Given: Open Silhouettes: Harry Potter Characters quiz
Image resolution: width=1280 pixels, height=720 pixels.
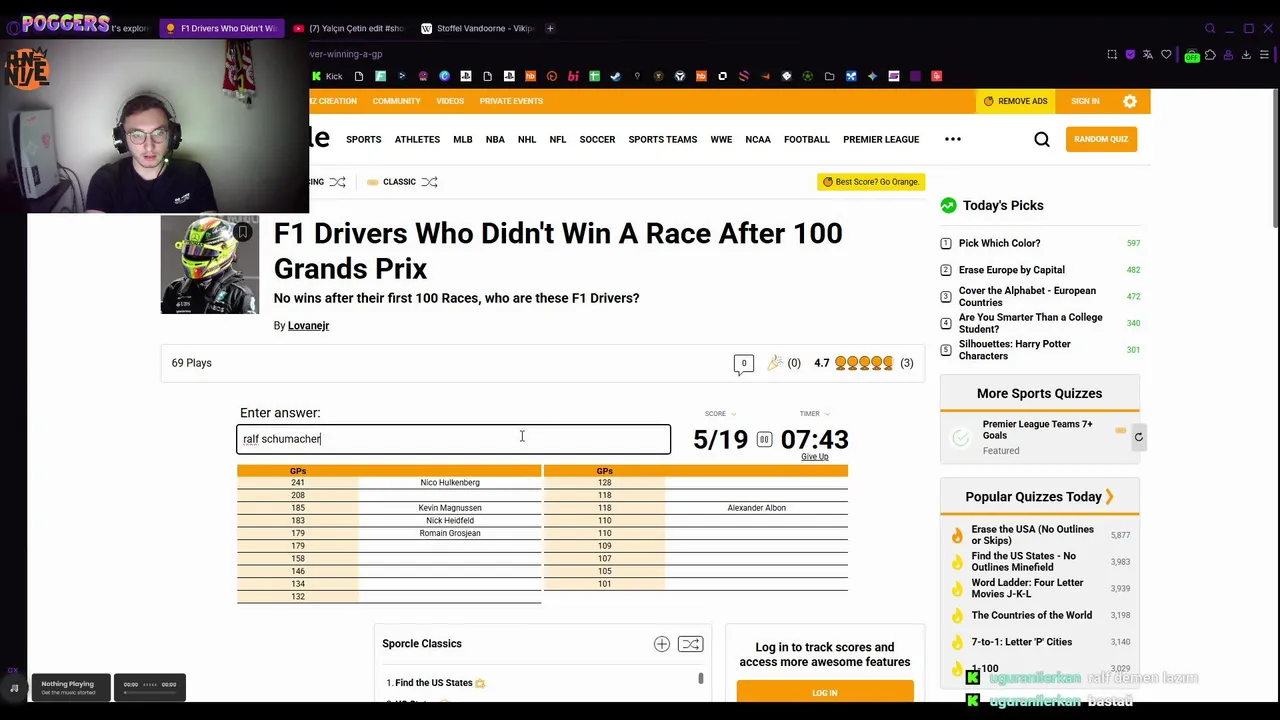Looking at the screenshot, I should pyautogui.click(x=1015, y=350).
